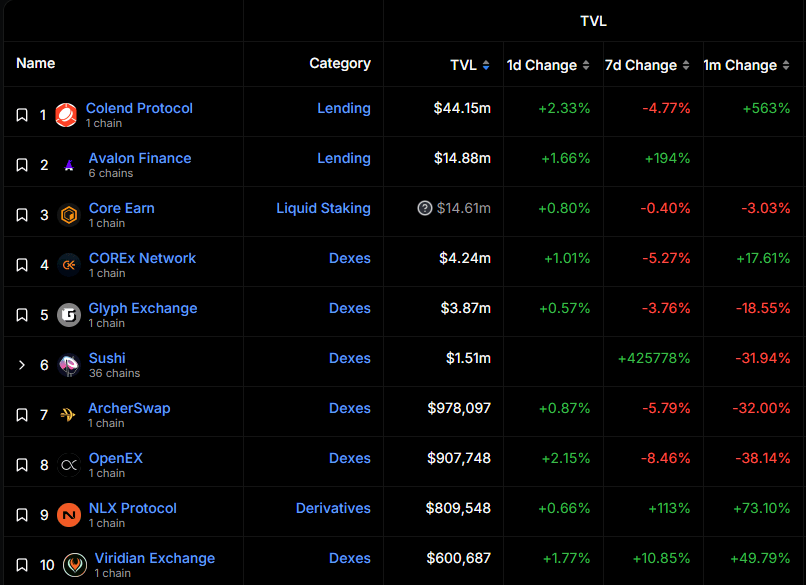
Task: Toggle the bookmark for Viridian Exchange
Action: click(21, 564)
